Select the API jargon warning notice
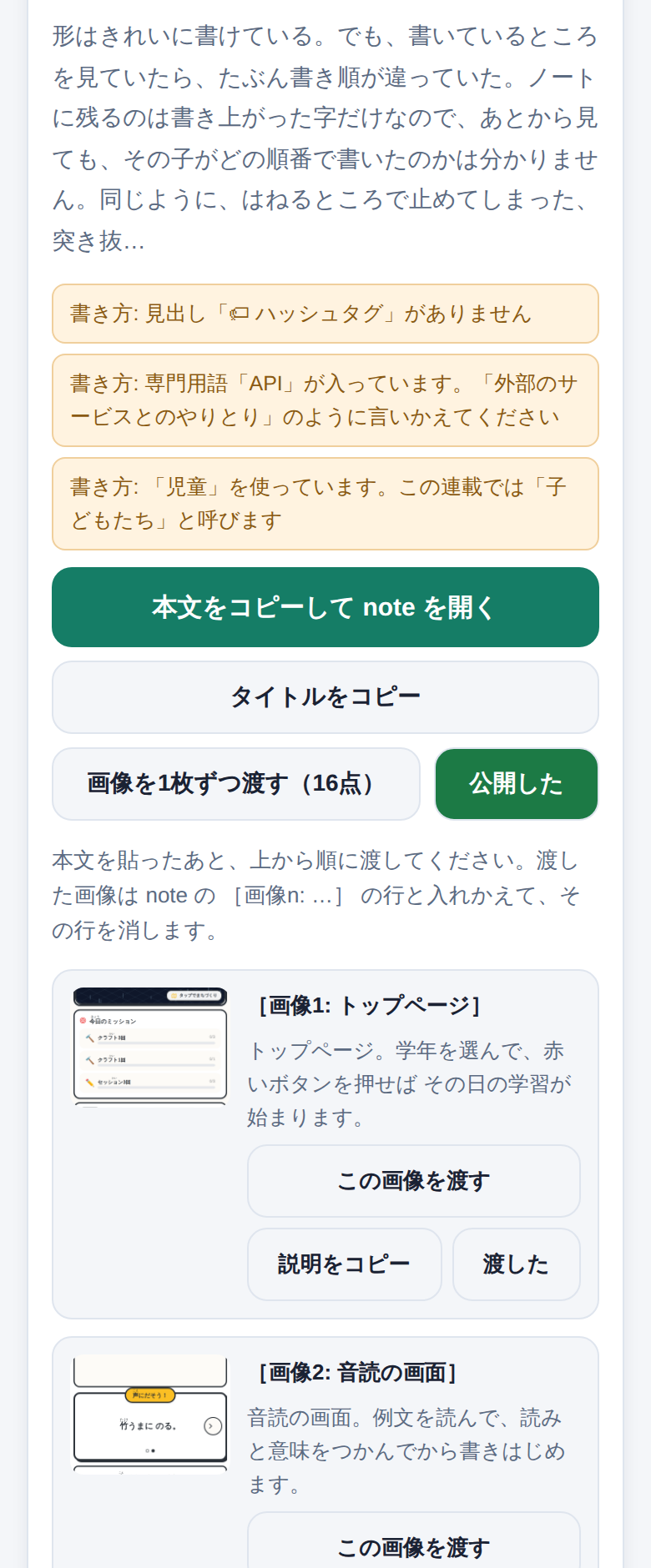This screenshot has height=1568, width=651. point(325,400)
